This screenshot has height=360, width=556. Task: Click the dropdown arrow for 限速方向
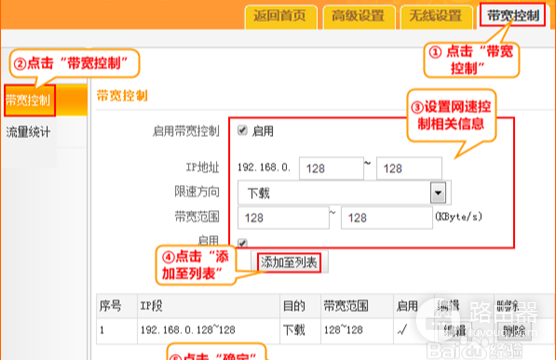pyautogui.click(x=438, y=193)
